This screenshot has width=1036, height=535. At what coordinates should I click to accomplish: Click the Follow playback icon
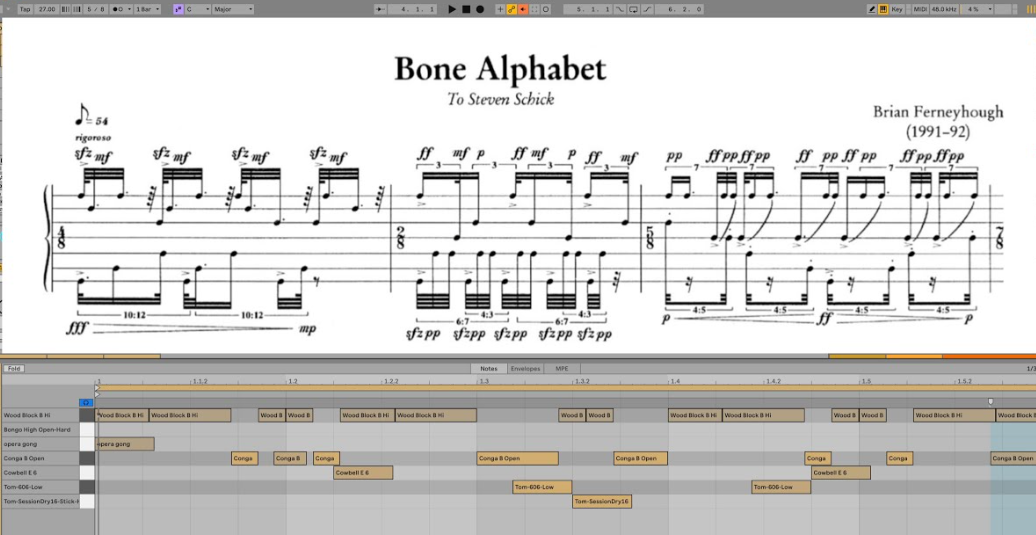click(382, 9)
